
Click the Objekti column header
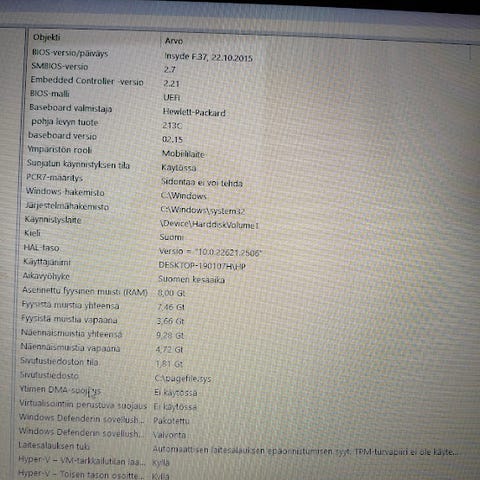[47, 37]
